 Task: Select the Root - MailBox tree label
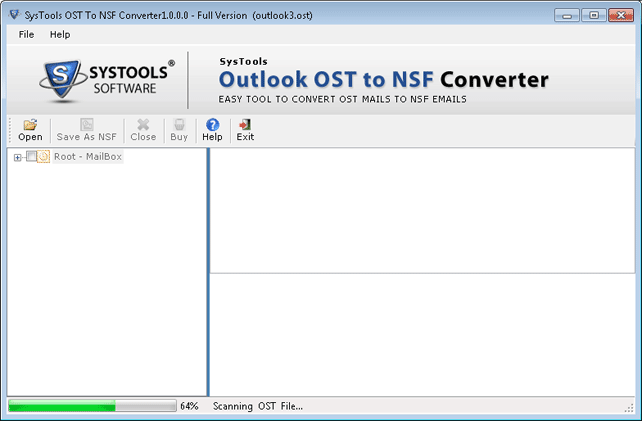(x=88, y=156)
